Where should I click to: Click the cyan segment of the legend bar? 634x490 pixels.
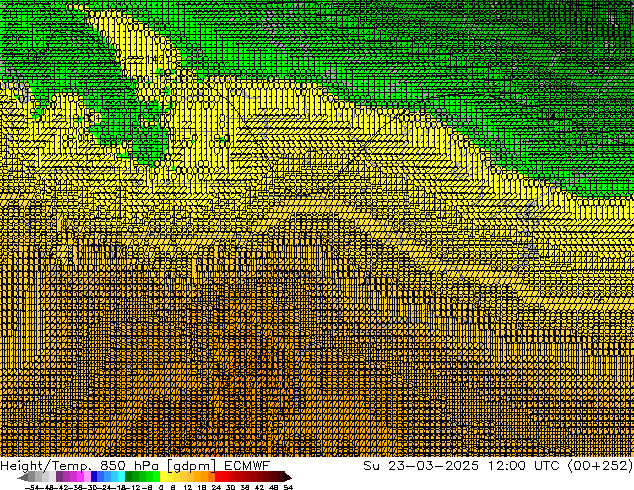pos(116,477)
